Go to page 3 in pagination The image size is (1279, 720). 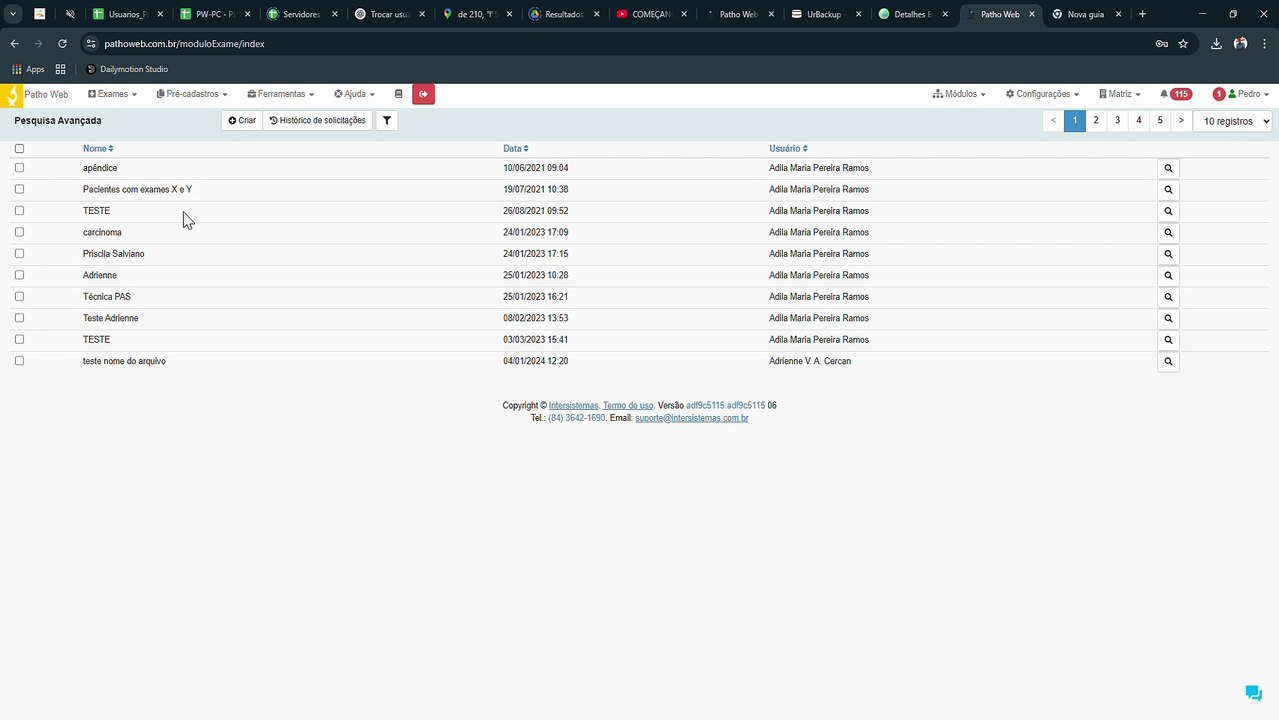(x=1117, y=121)
